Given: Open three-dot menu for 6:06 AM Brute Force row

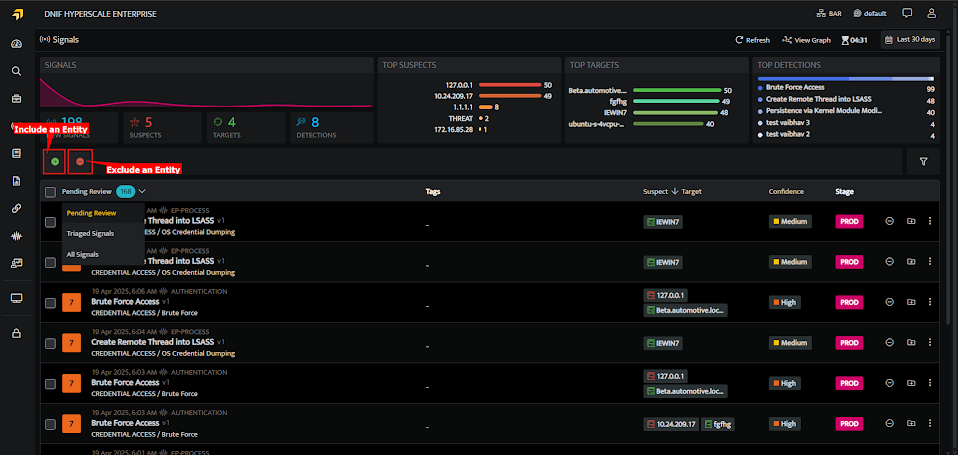Looking at the screenshot, I should [930, 302].
